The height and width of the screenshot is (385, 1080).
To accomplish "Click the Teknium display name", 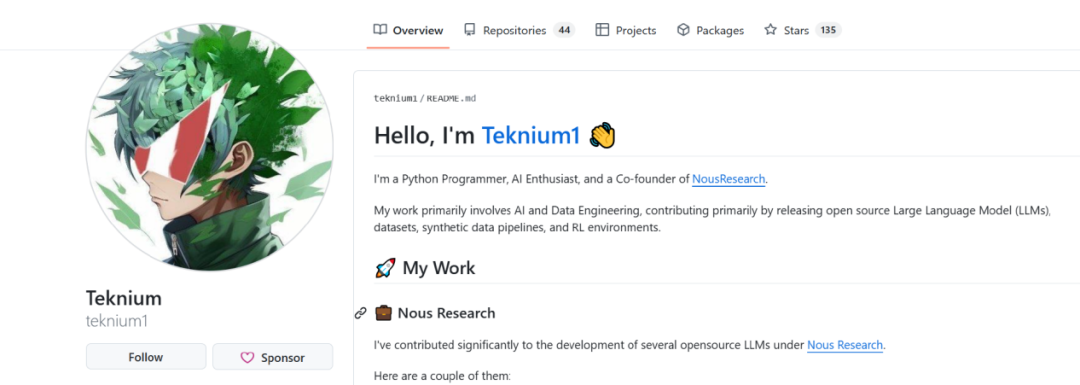I will click(124, 299).
